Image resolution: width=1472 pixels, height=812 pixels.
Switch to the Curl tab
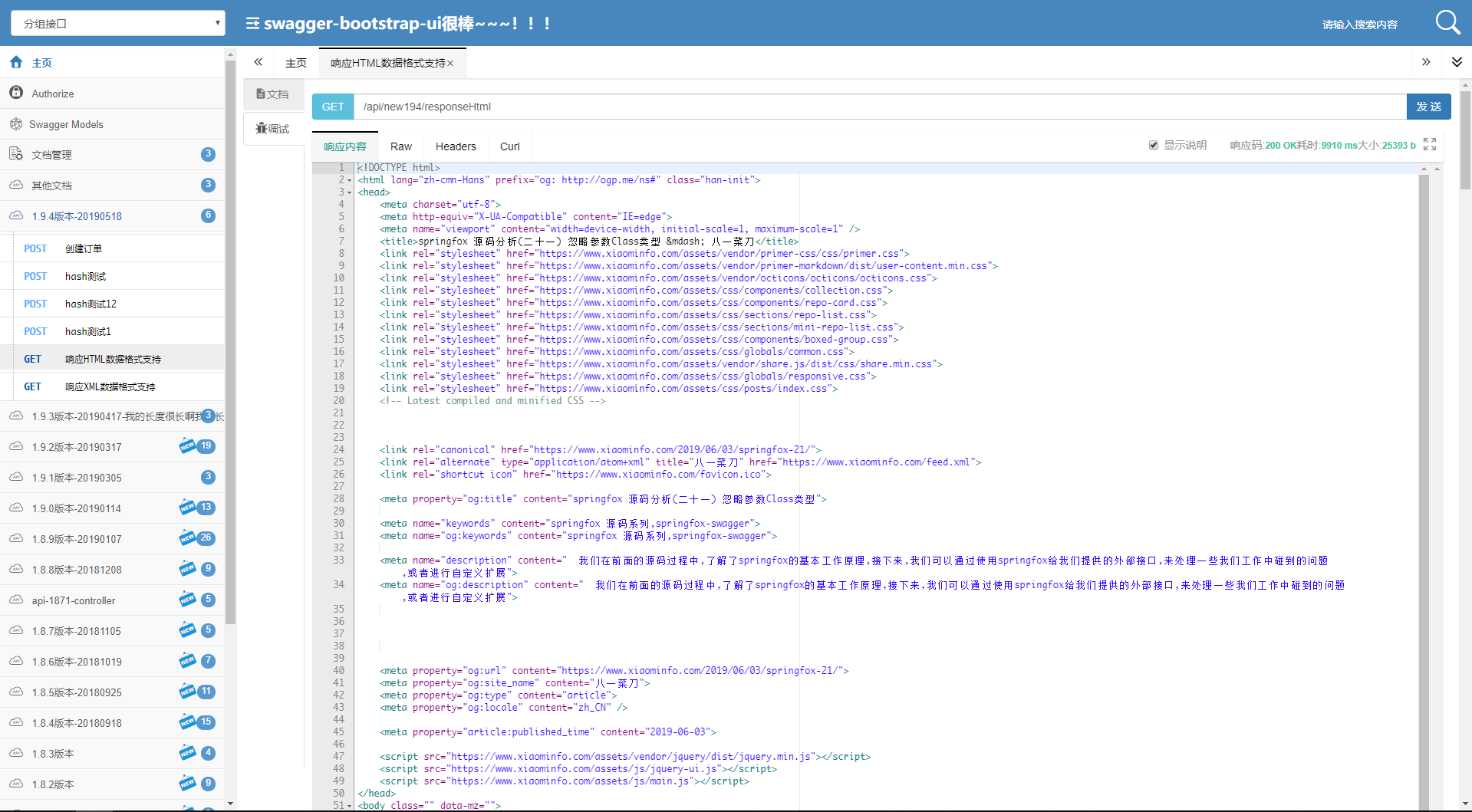coord(510,146)
